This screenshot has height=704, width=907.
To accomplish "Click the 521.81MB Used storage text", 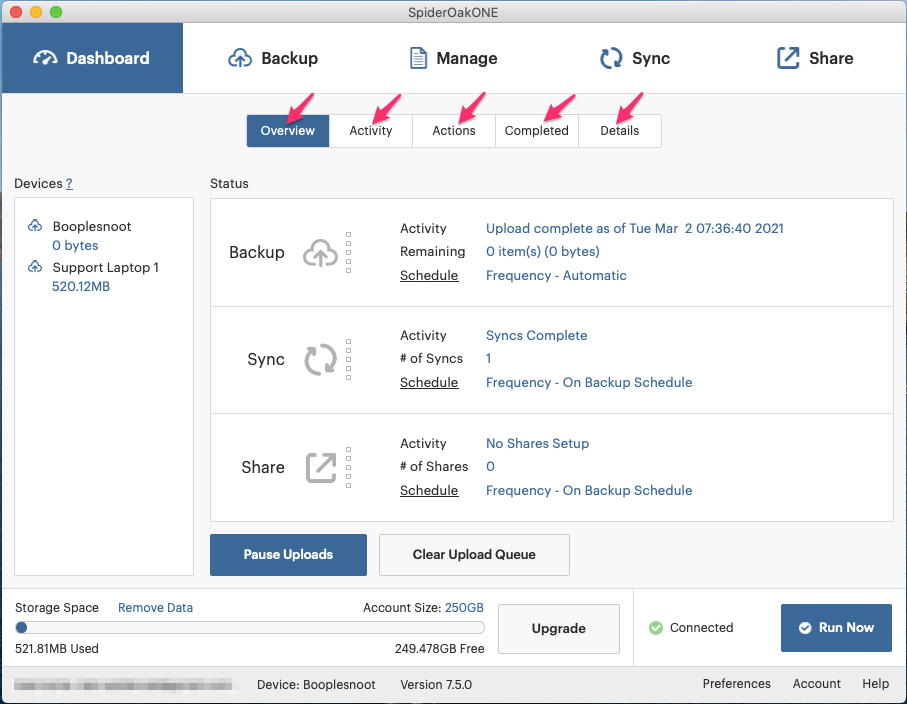I will pyautogui.click(x=57, y=648).
